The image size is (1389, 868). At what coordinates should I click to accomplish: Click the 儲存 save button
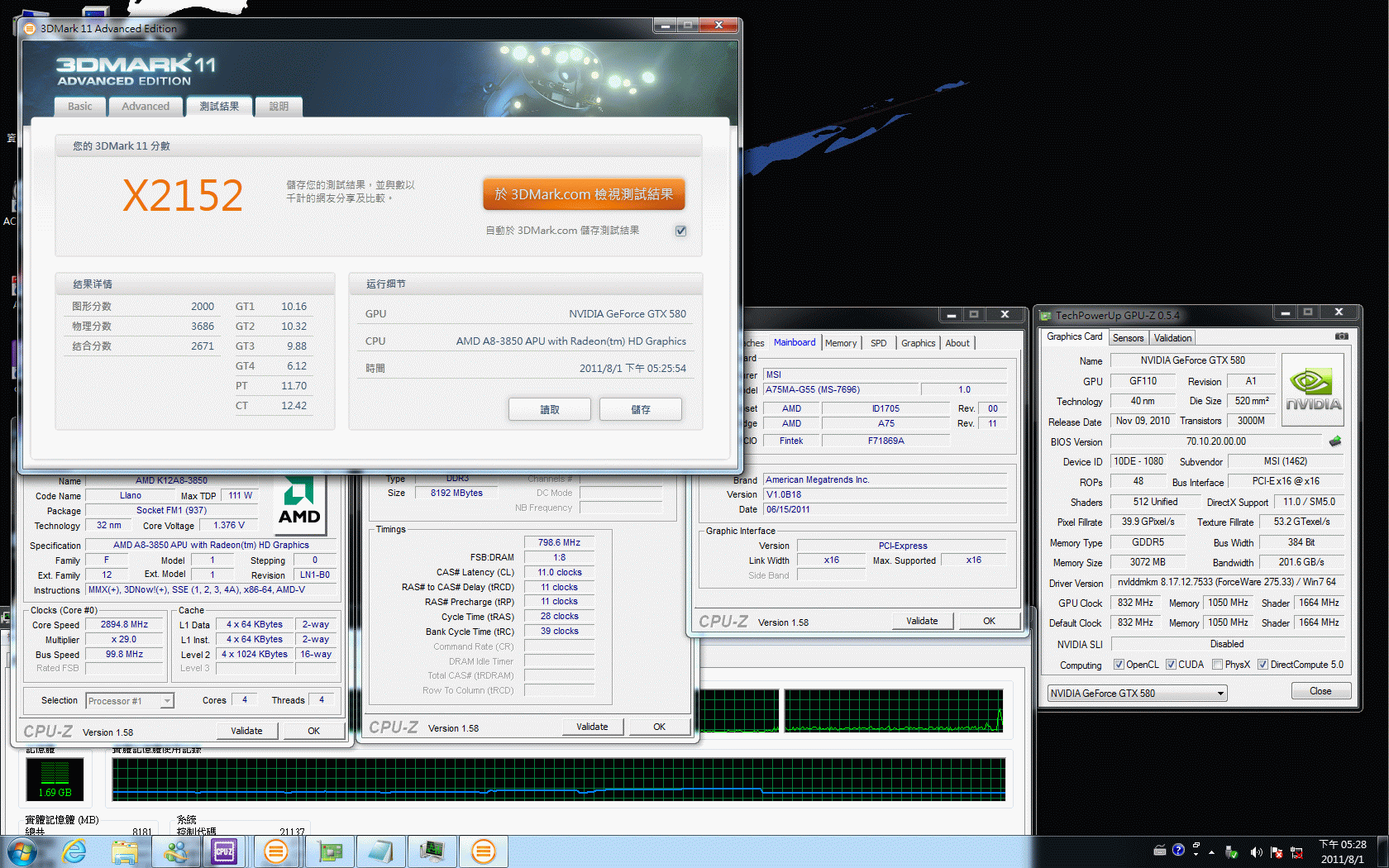click(x=641, y=409)
